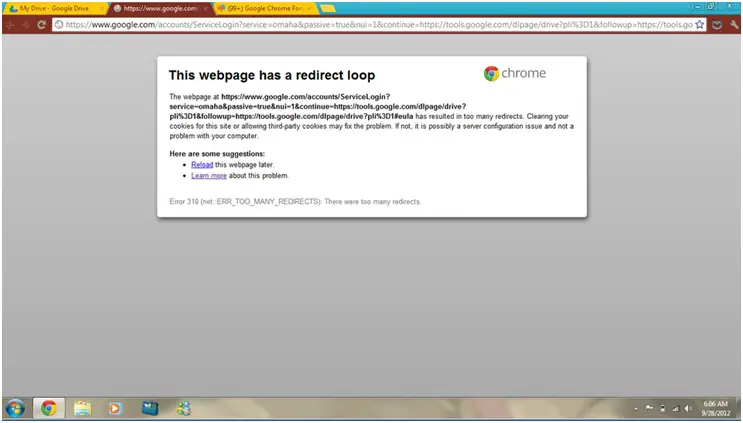Open the mail extension icon in toolbar

pos(717,25)
